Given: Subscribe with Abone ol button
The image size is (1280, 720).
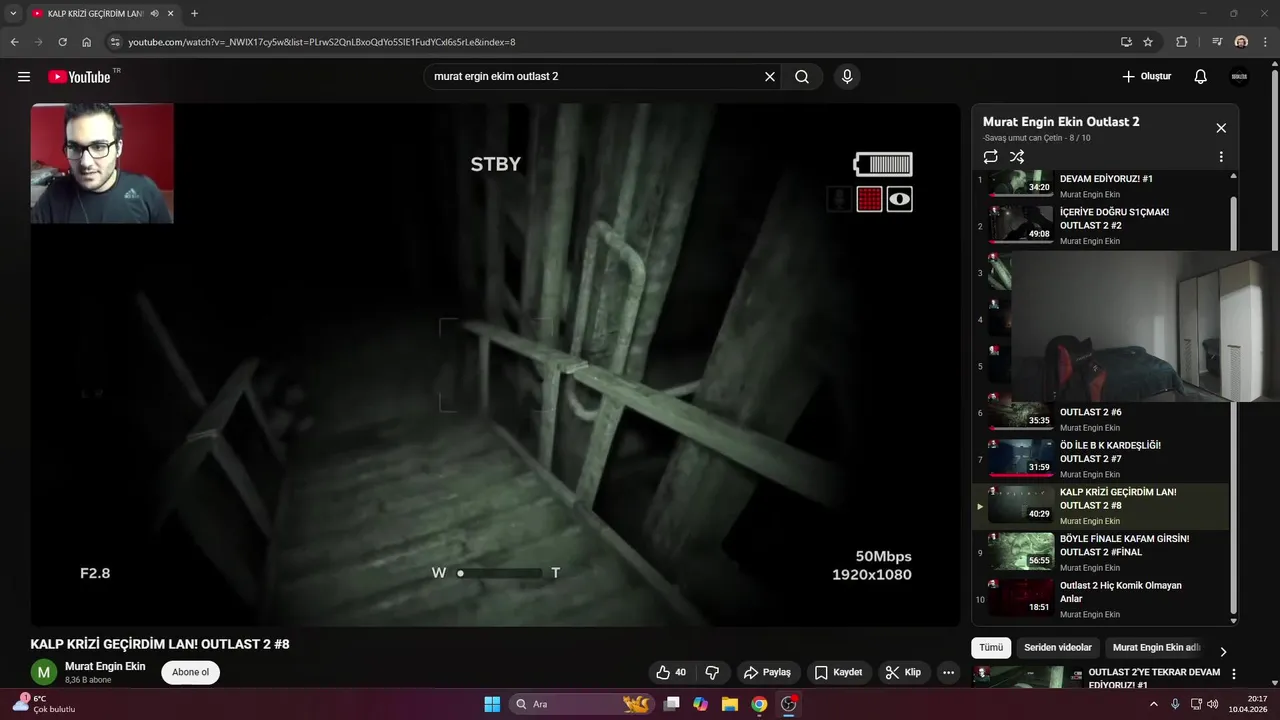Looking at the screenshot, I should pos(190,672).
